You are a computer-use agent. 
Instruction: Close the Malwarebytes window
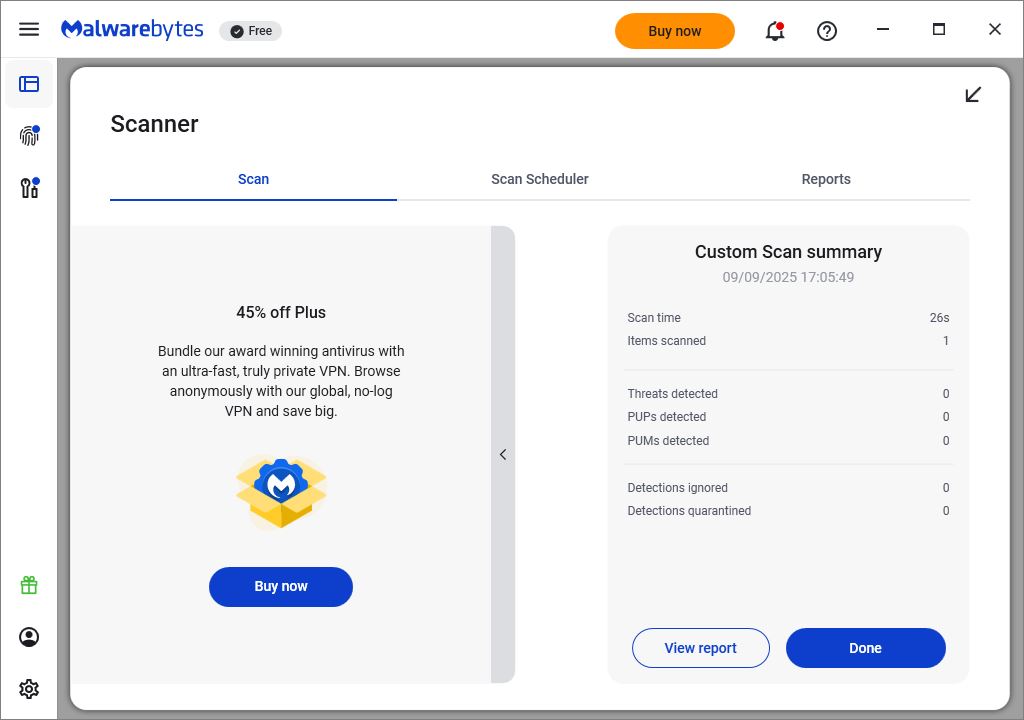point(995,29)
